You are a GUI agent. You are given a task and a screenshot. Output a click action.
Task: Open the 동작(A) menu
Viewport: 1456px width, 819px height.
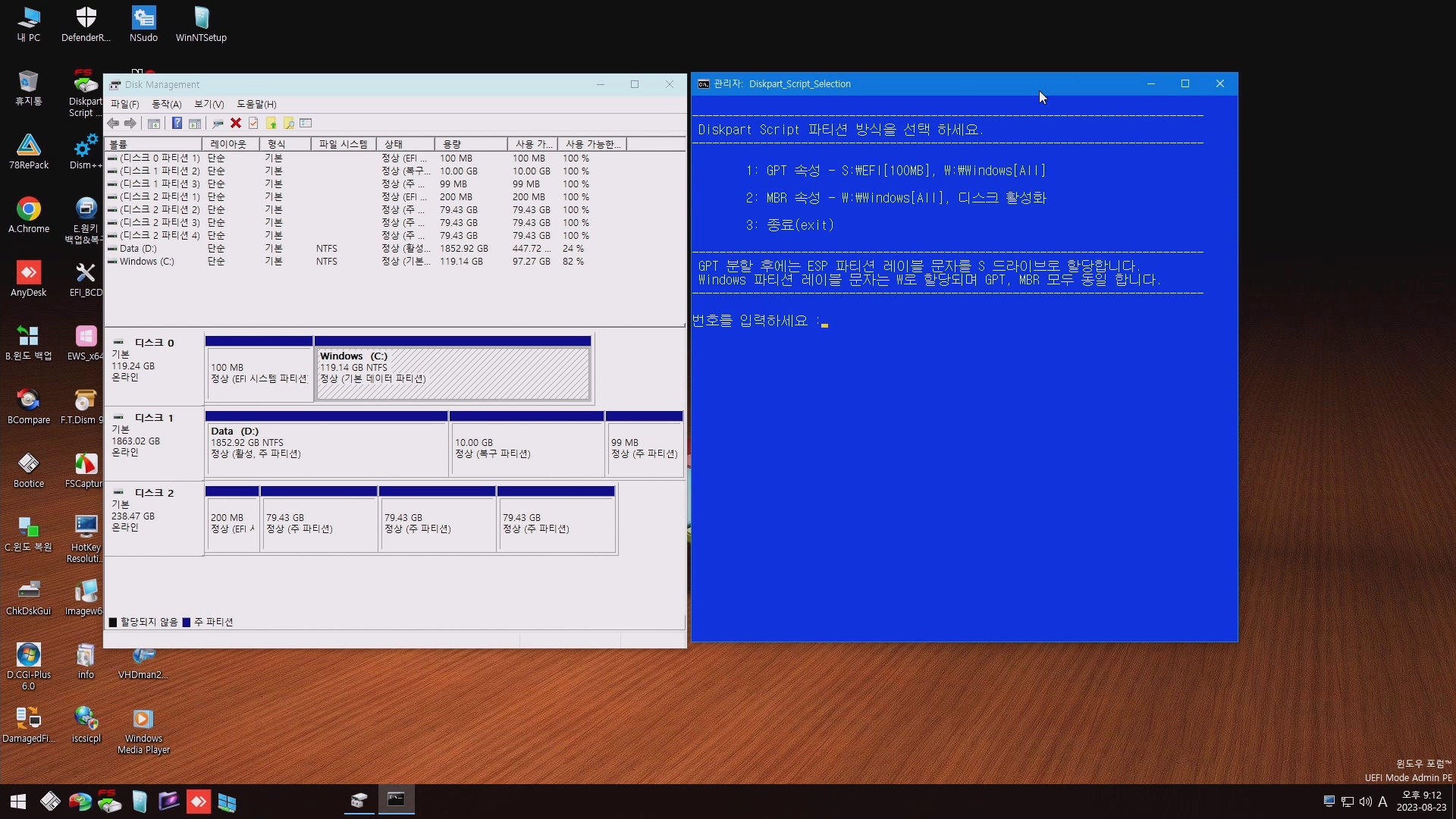point(167,104)
